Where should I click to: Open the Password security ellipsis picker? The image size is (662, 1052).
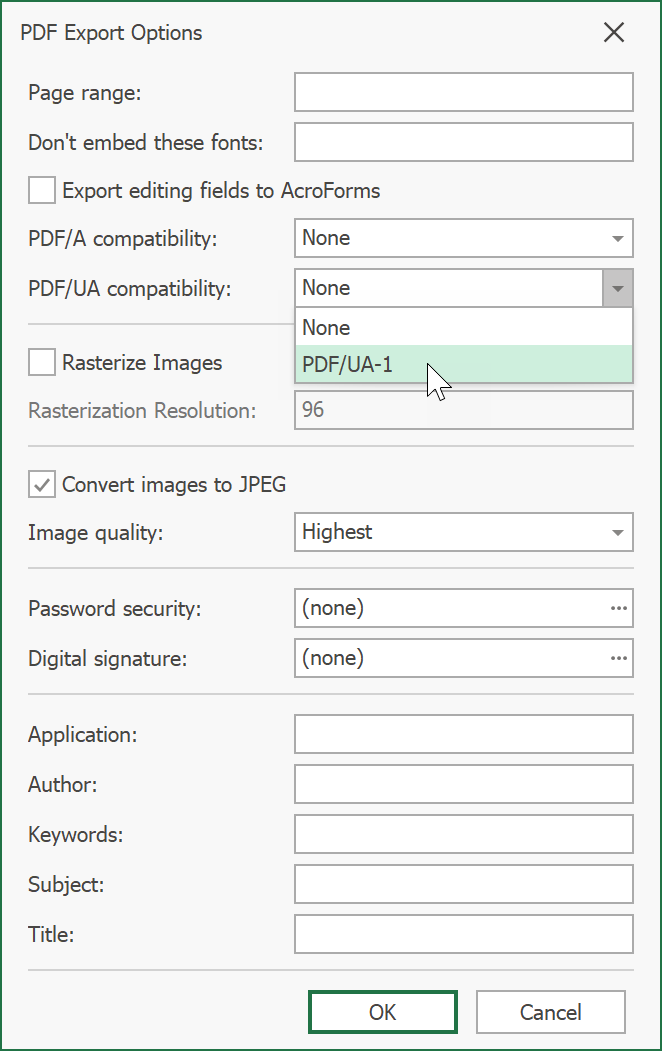coord(620,608)
